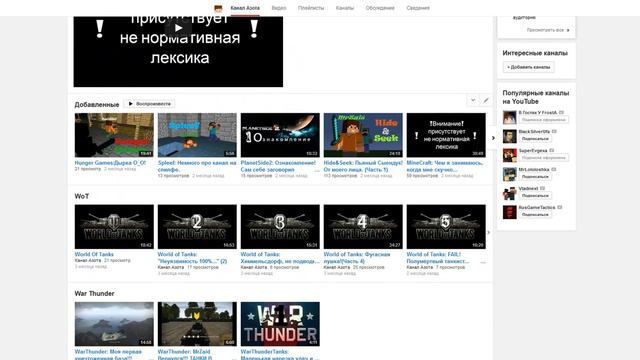Open the section dropdown arrow near Добавленные
The image size is (640, 360).
pyautogui.click(x=473, y=100)
